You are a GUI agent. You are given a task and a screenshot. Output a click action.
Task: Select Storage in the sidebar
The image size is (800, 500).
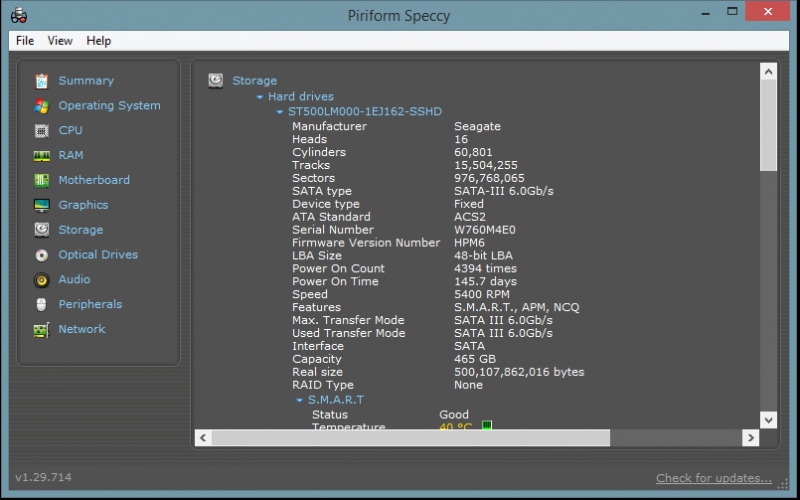[x=81, y=230]
